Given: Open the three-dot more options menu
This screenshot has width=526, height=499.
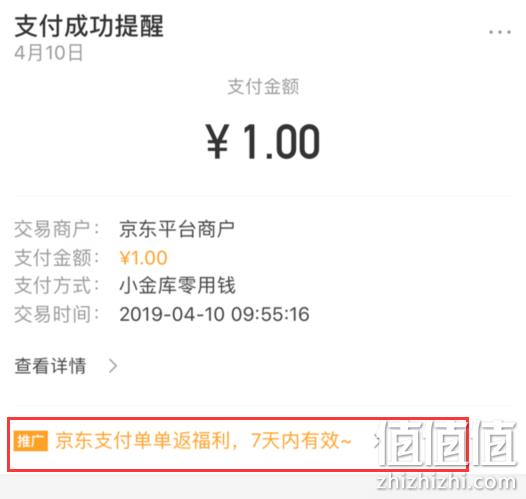Looking at the screenshot, I should [500, 33].
